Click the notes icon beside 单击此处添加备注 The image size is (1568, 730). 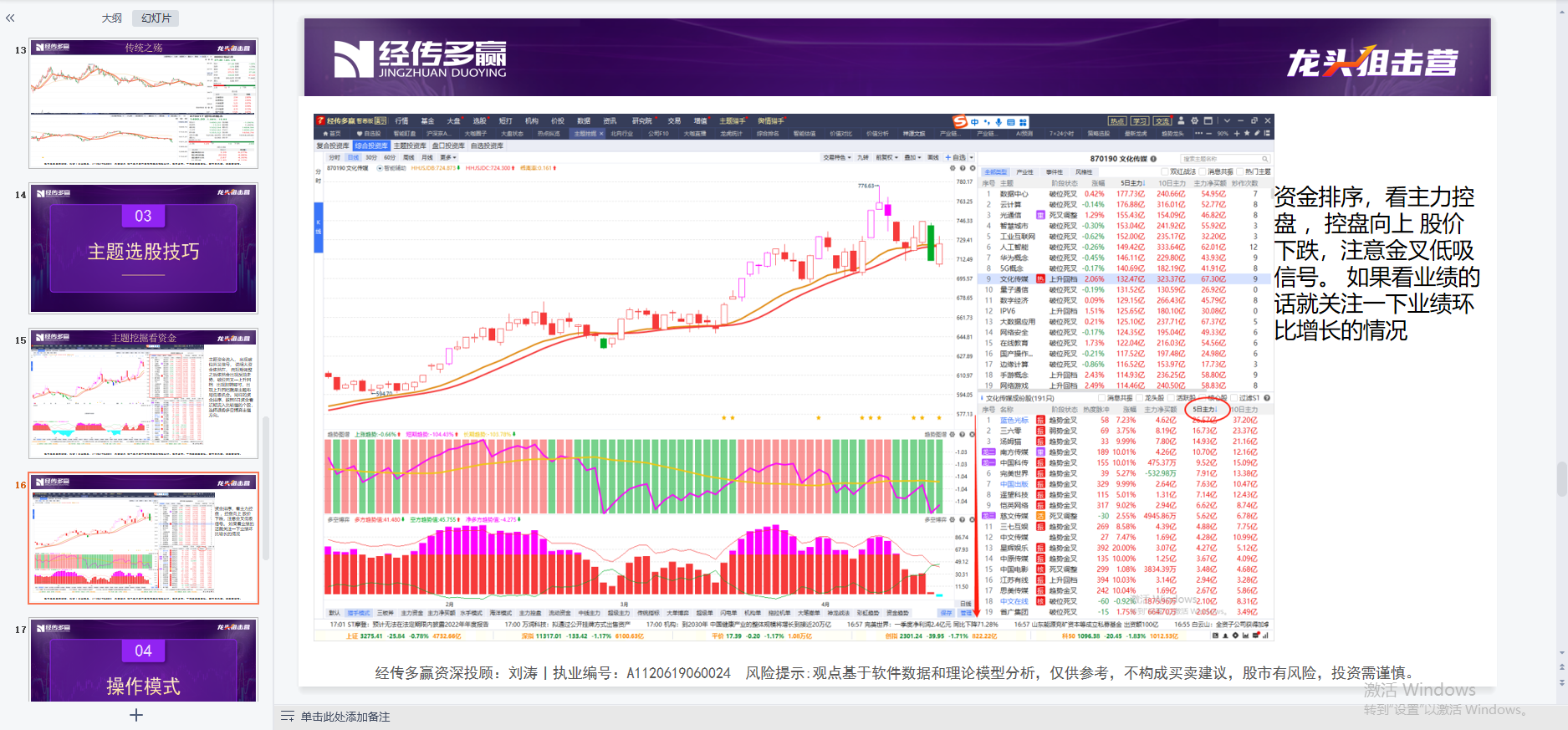pos(287,717)
